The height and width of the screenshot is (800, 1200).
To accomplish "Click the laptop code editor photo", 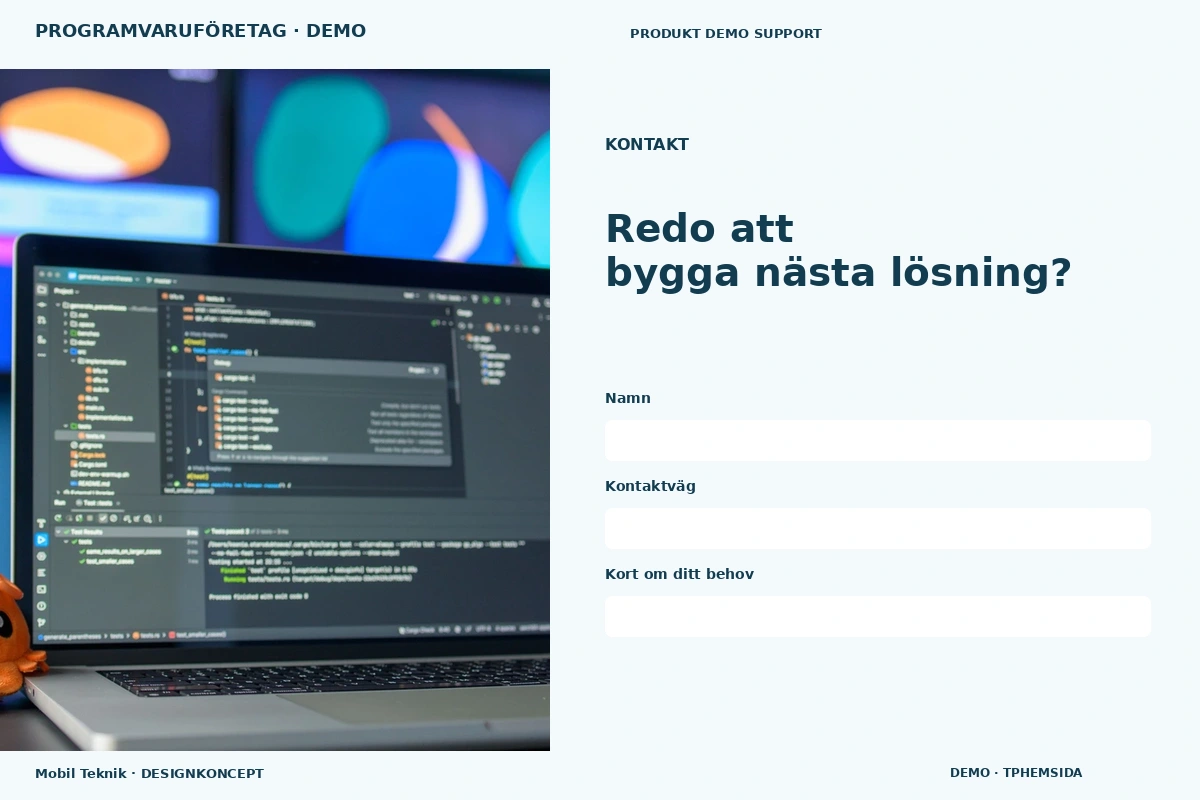I will [x=275, y=410].
